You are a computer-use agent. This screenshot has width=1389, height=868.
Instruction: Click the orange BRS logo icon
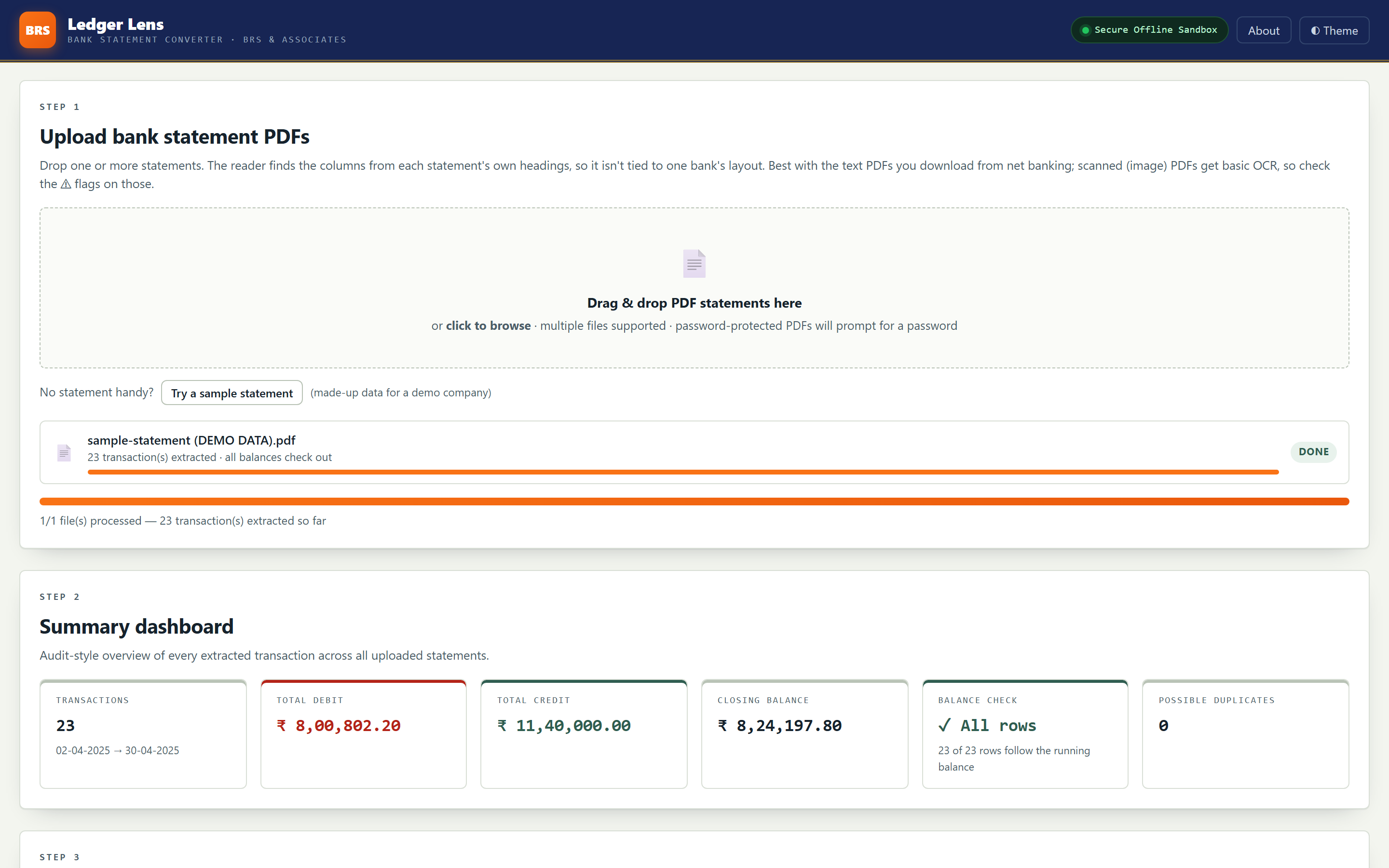click(x=37, y=30)
